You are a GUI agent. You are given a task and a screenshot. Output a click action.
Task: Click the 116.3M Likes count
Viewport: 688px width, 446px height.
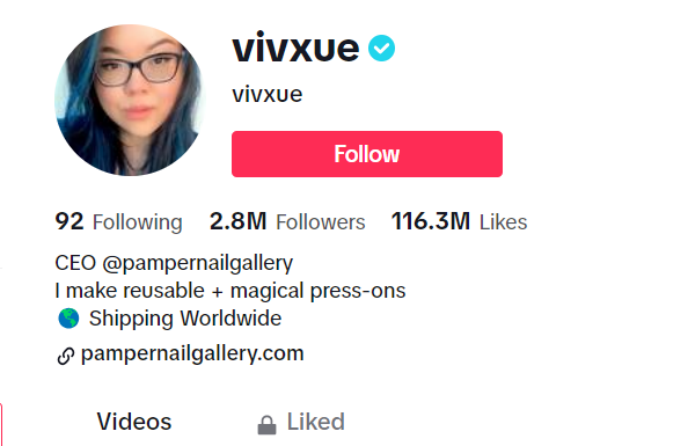459,221
